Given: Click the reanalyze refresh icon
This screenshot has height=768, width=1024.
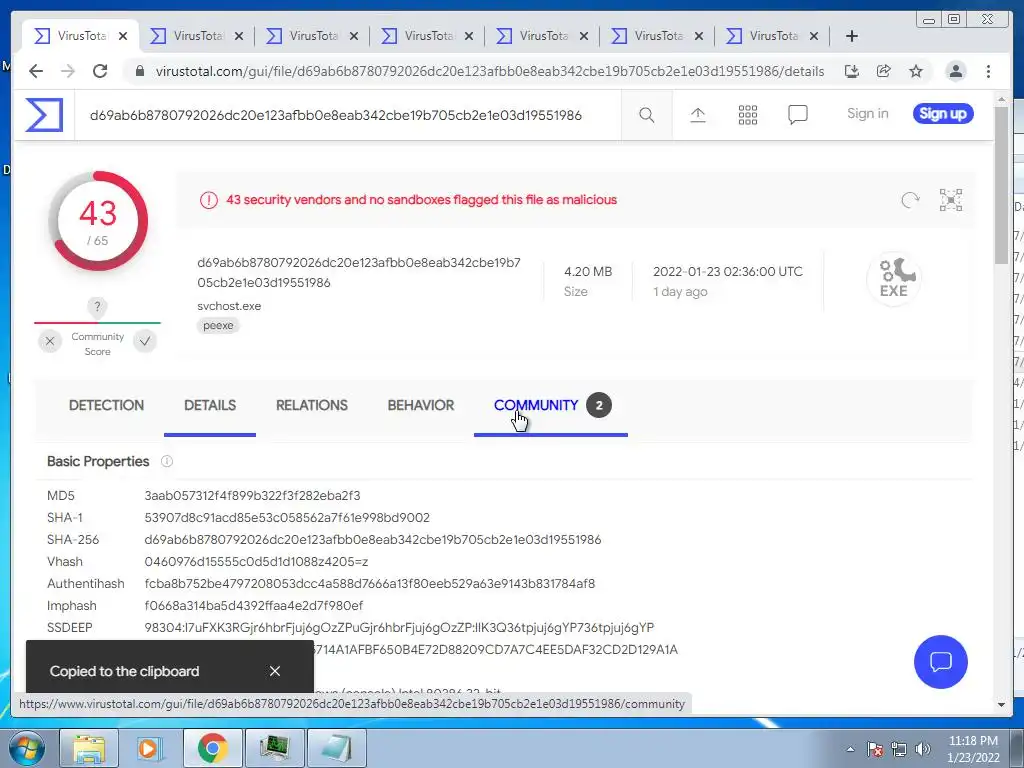Looking at the screenshot, I should (x=910, y=200).
